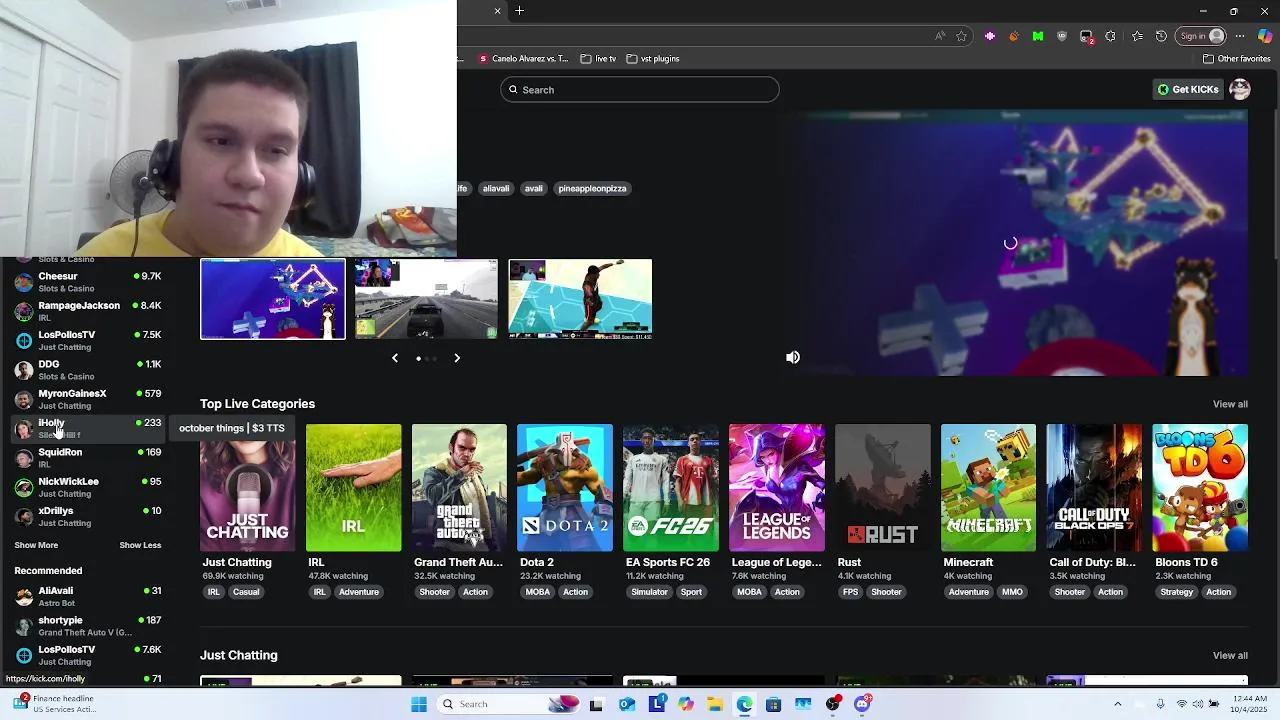Open OBS Studio from the taskbar

pos(833,704)
